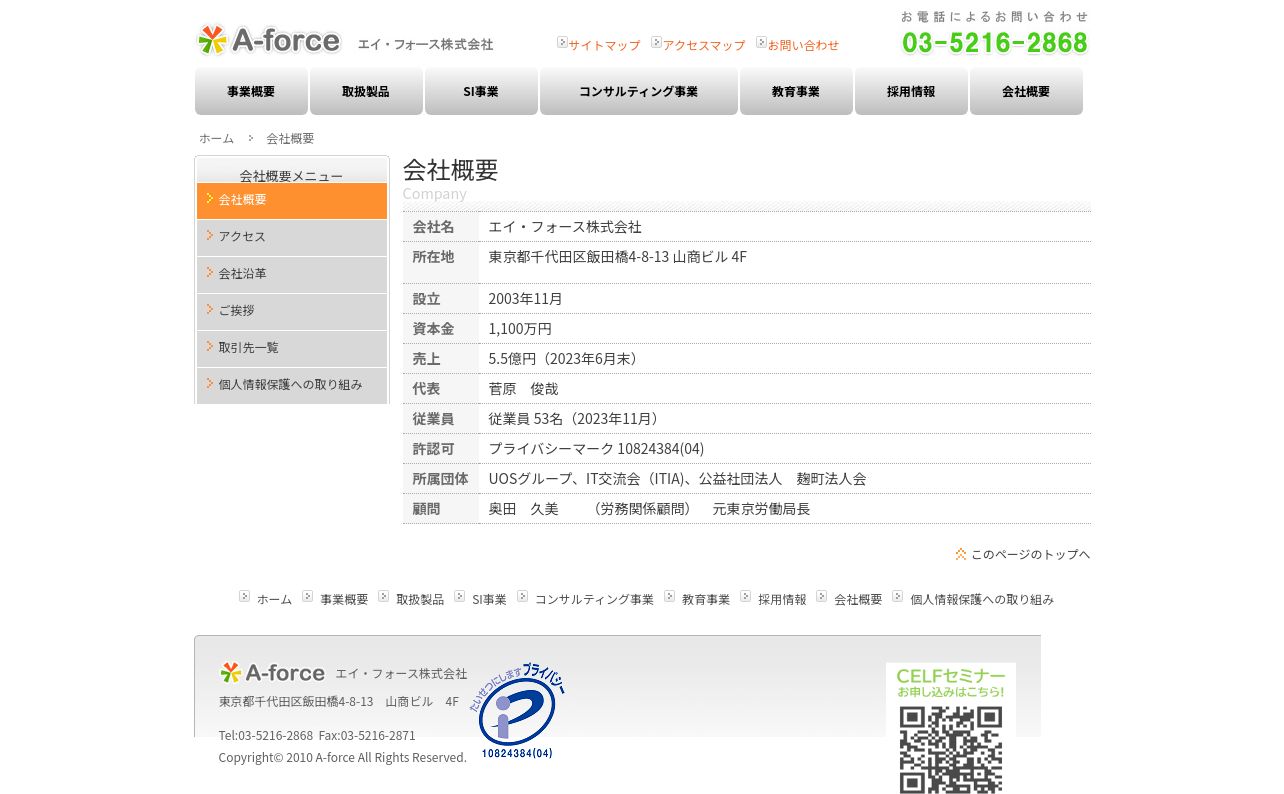This screenshot has height=794, width=1284.
Task: Open 取扱製品 link in the footer navigation
Action: pos(420,599)
